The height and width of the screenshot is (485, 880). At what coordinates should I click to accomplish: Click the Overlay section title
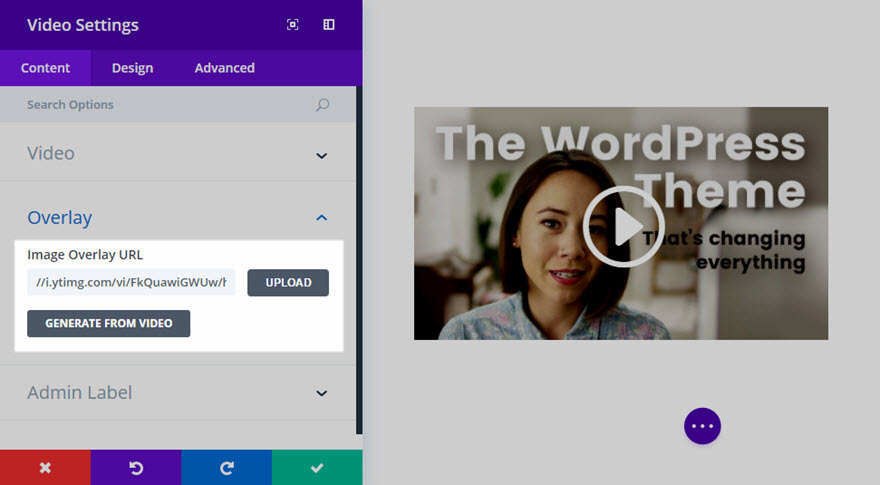[59, 218]
